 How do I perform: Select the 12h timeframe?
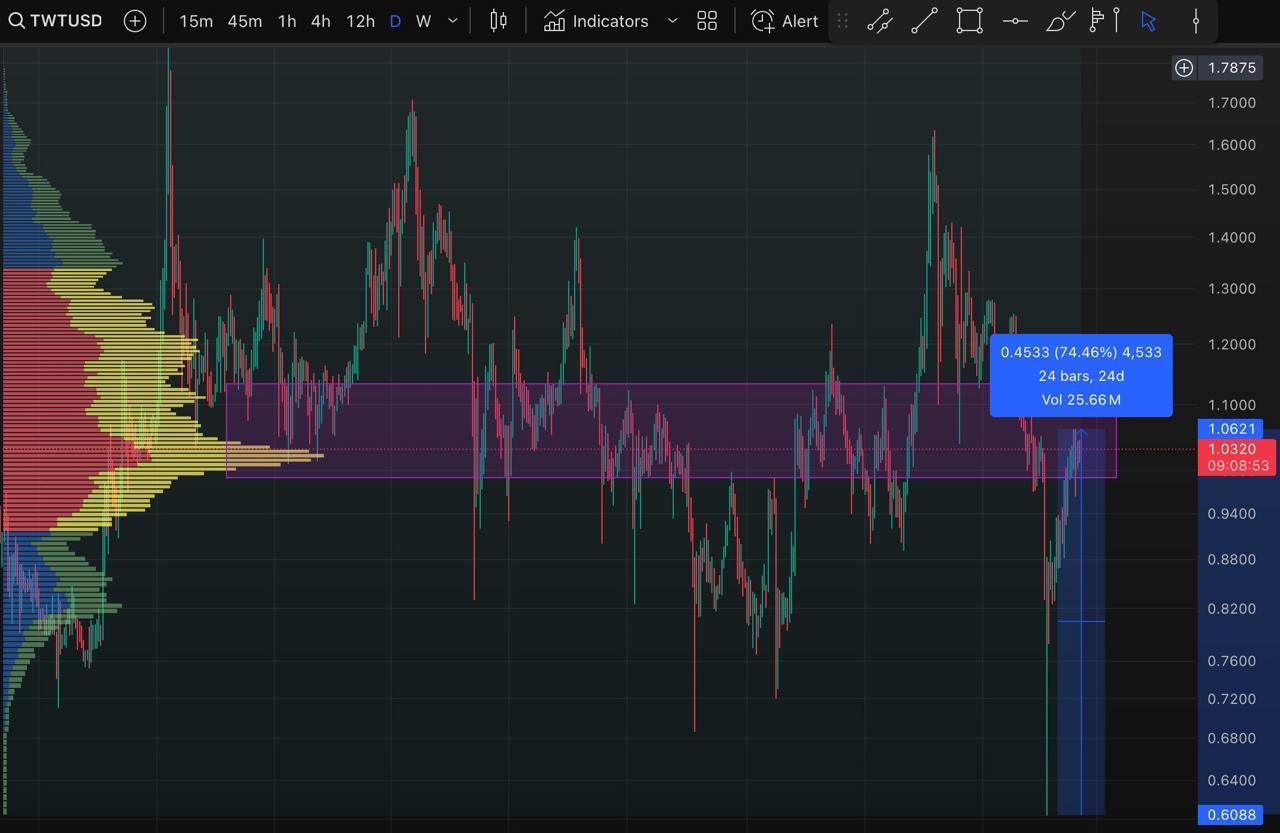pyautogui.click(x=360, y=20)
